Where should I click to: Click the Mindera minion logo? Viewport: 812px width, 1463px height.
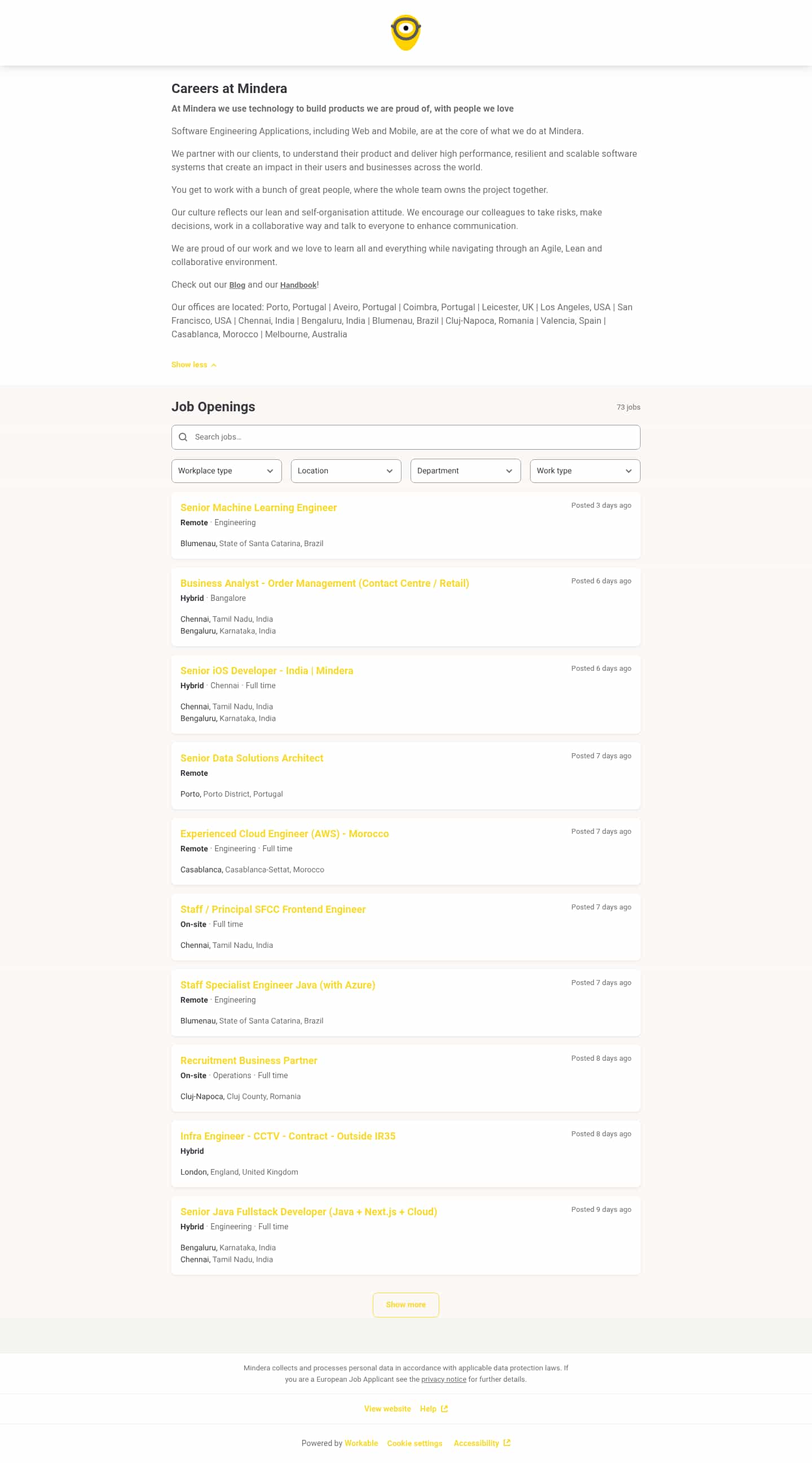[405, 33]
